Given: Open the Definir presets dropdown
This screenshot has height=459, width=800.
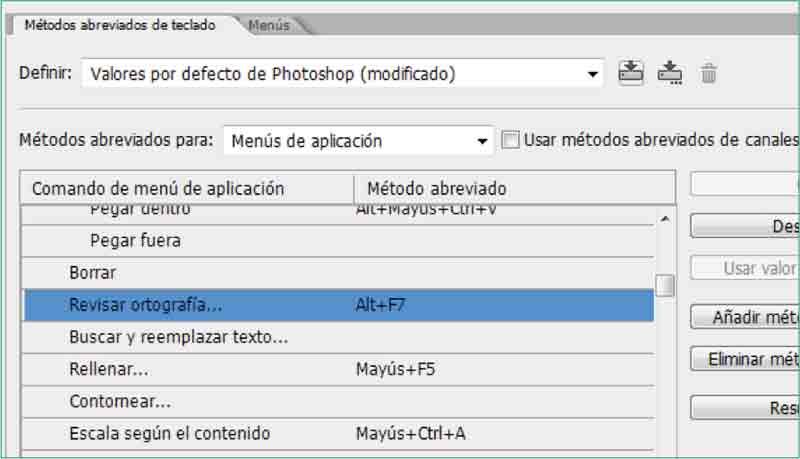Looking at the screenshot, I should (x=593, y=74).
